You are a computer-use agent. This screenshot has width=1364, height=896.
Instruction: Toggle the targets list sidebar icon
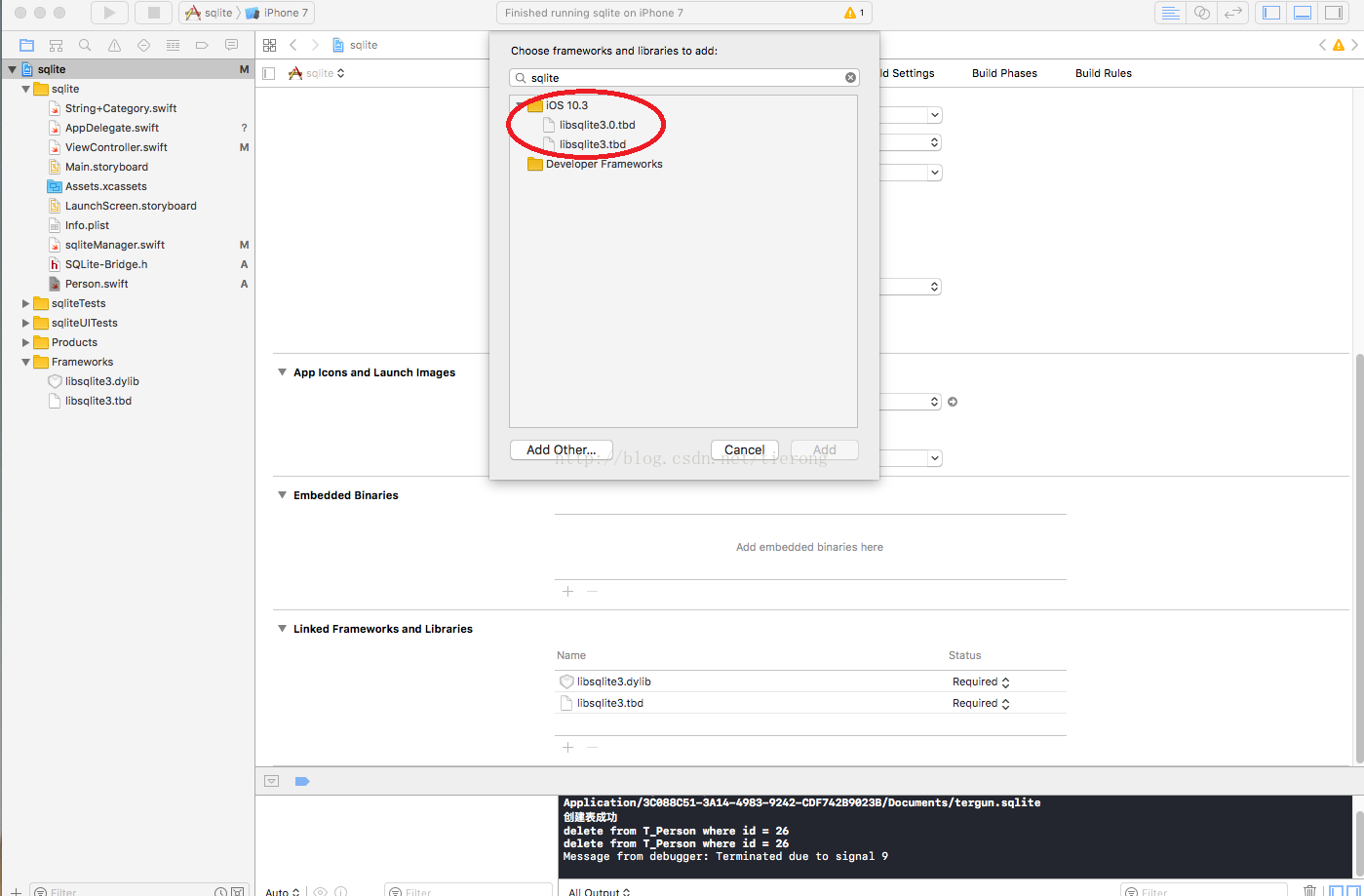pos(269,73)
